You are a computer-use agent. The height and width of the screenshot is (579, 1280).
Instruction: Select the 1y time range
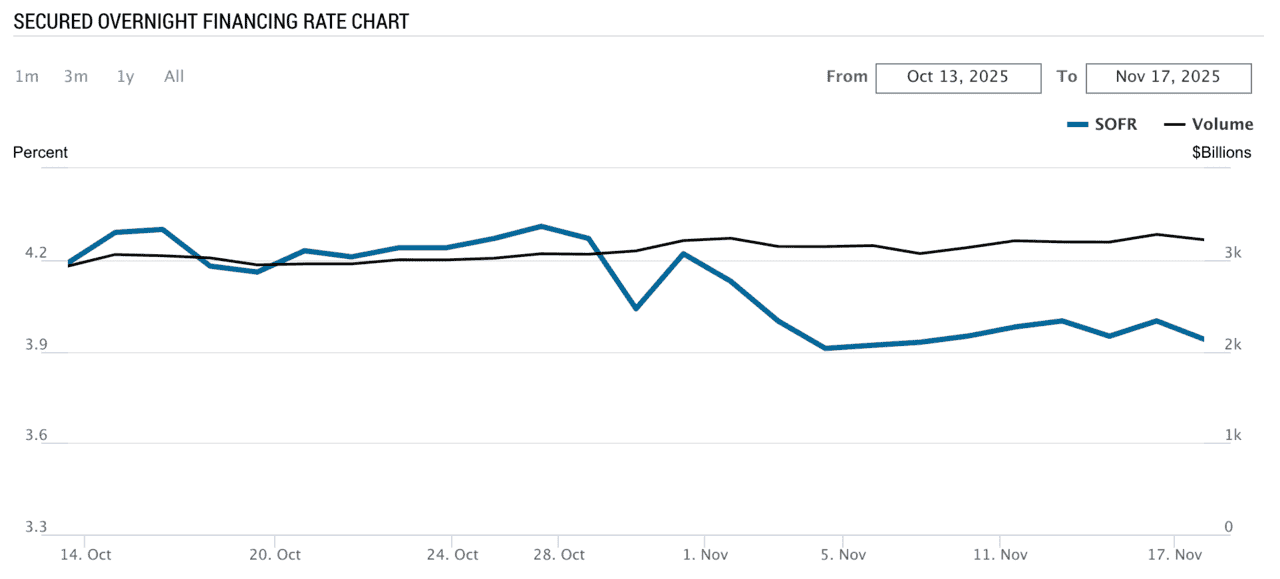(124, 76)
